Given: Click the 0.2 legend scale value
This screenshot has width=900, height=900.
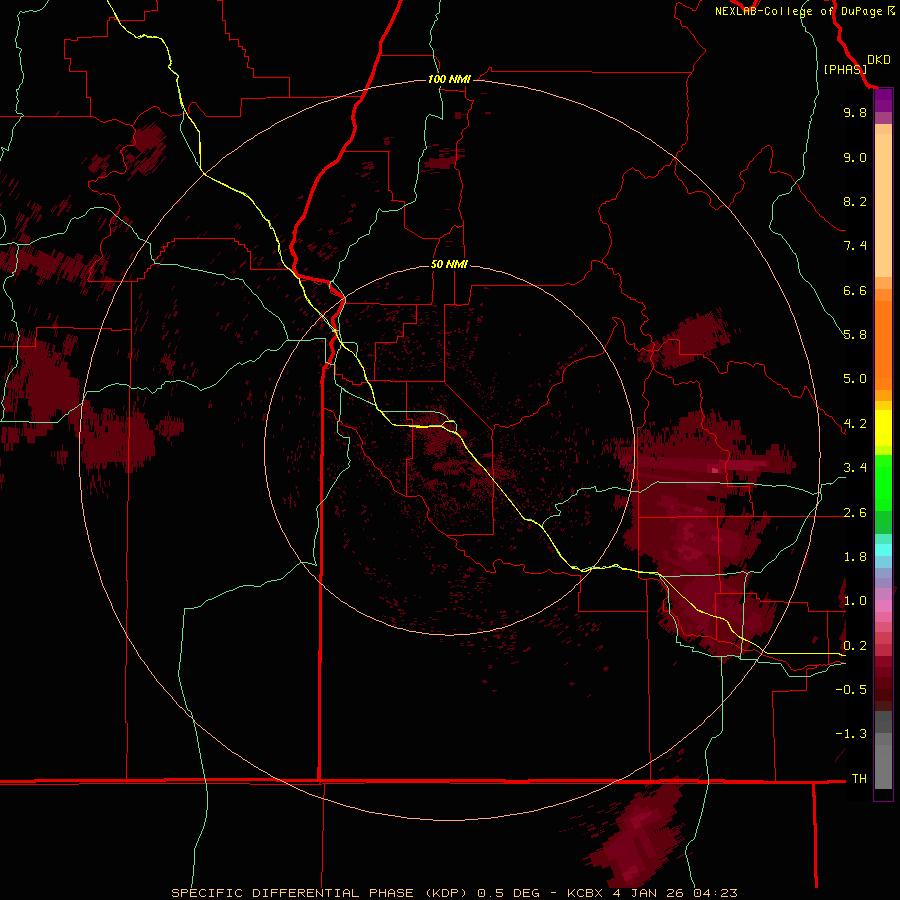Looking at the screenshot, I should (855, 646).
